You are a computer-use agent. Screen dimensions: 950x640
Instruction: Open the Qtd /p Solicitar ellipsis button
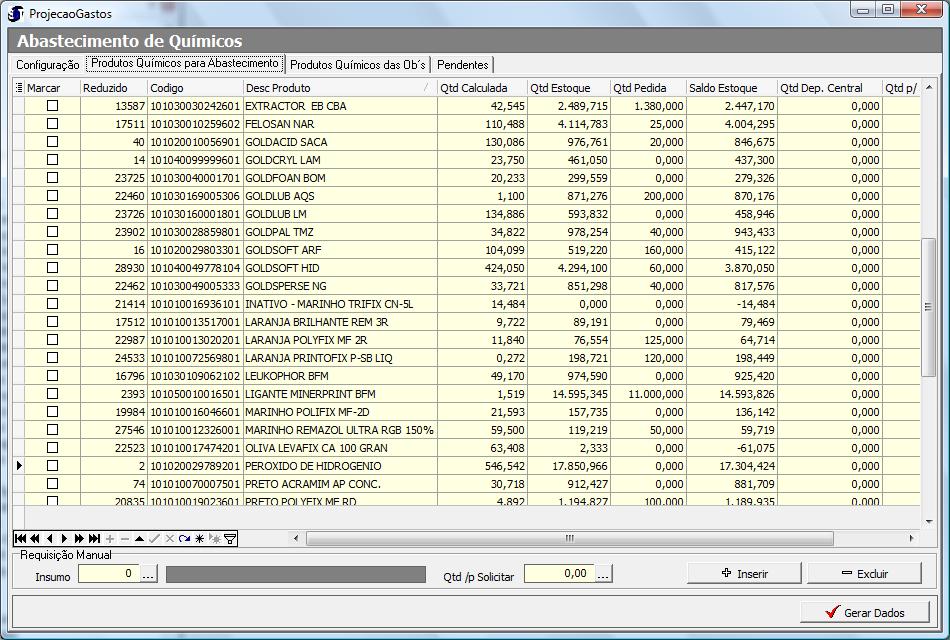pos(603,574)
